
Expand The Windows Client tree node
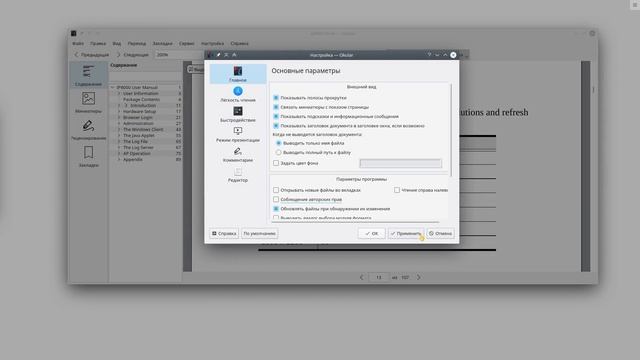(119, 129)
